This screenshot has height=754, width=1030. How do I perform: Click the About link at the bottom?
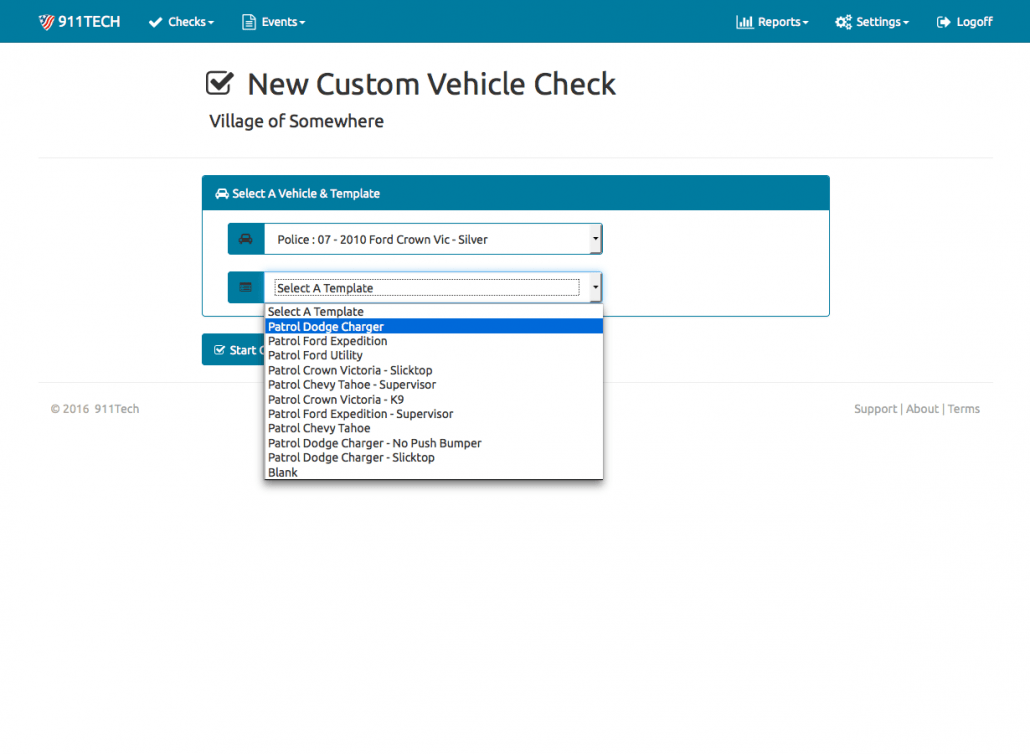[x=922, y=408]
